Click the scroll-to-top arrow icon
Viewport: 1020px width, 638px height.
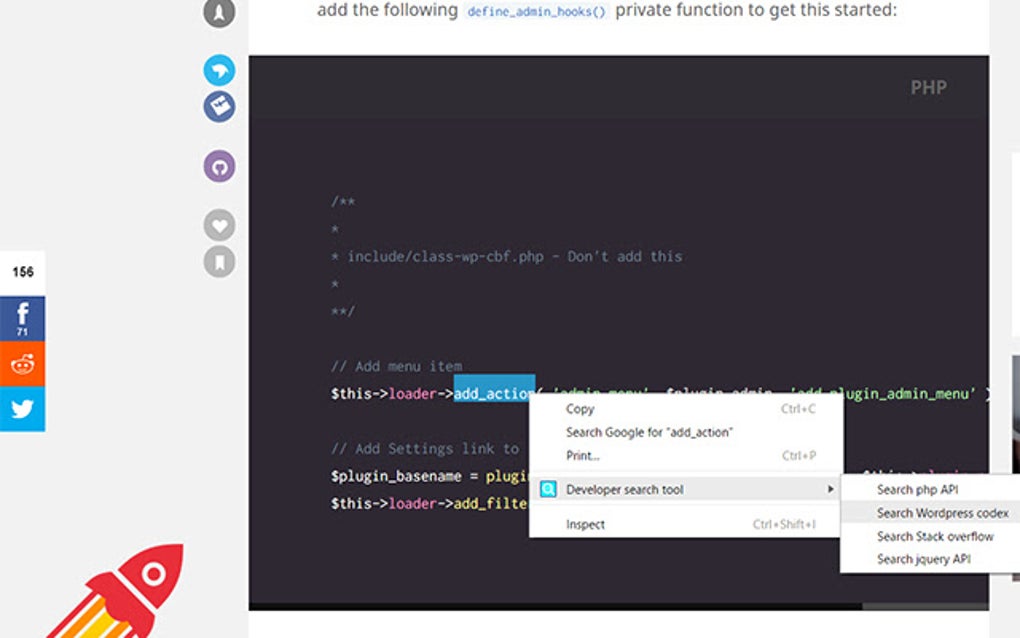tap(219, 13)
